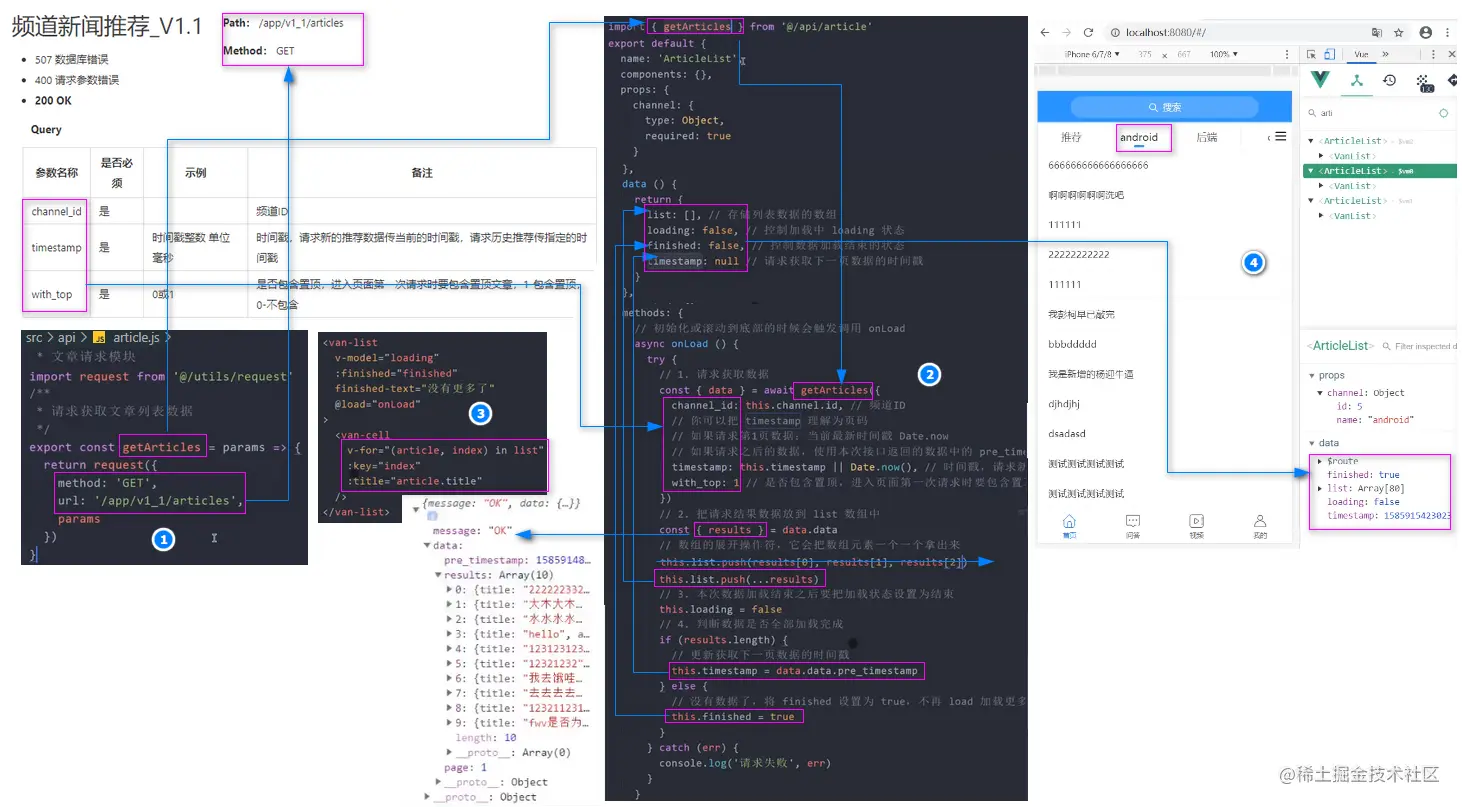Image resolution: width=1462 pixels, height=807 pixels.
Task: Open the Chrome profile avatar
Action: click(x=1425, y=32)
